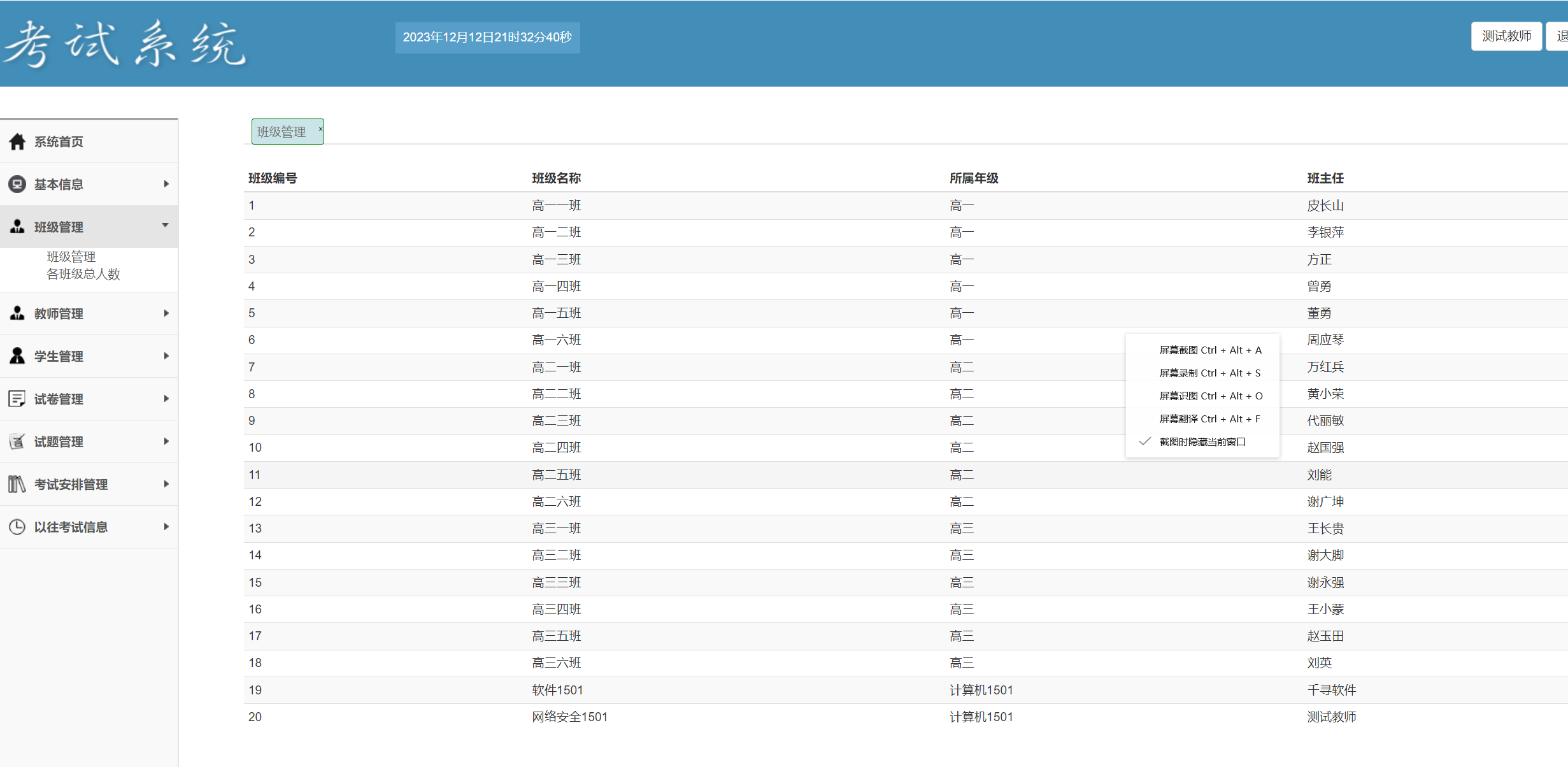Choose 屏幕截图 Ctrl+Alt+A menu entry
This screenshot has height=767, width=1568.
click(x=1209, y=350)
